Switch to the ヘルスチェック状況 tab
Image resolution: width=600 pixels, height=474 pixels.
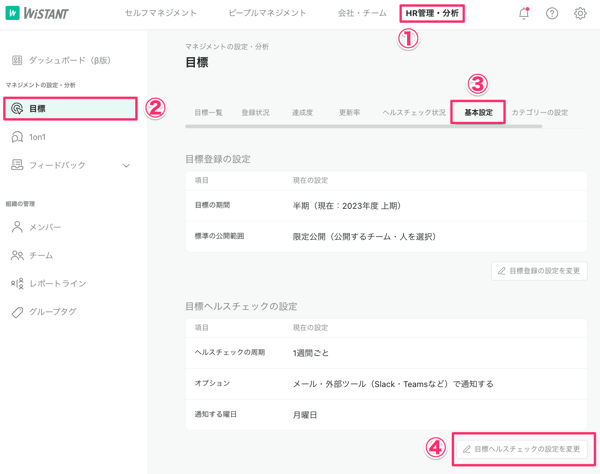[414, 113]
